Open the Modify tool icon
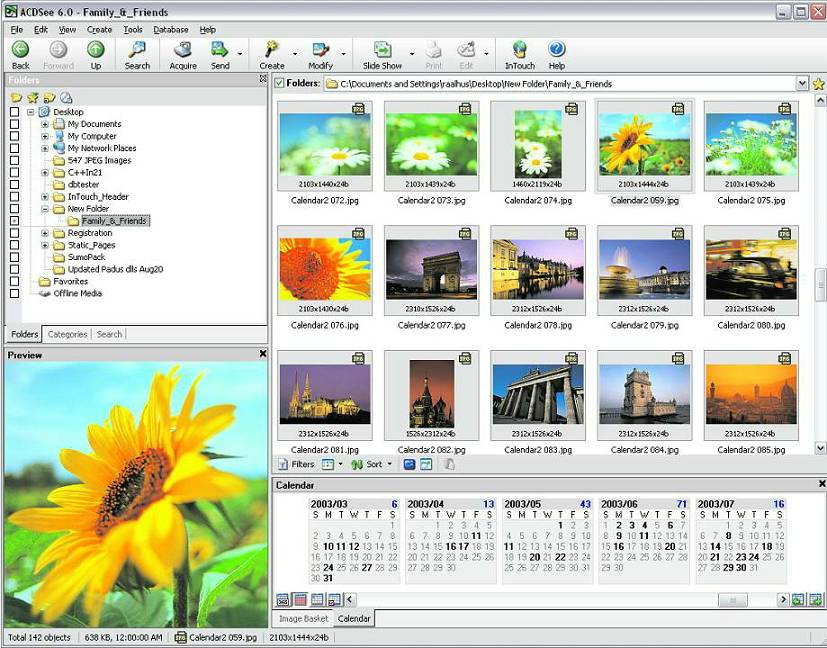827x648 pixels. pos(321,50)
